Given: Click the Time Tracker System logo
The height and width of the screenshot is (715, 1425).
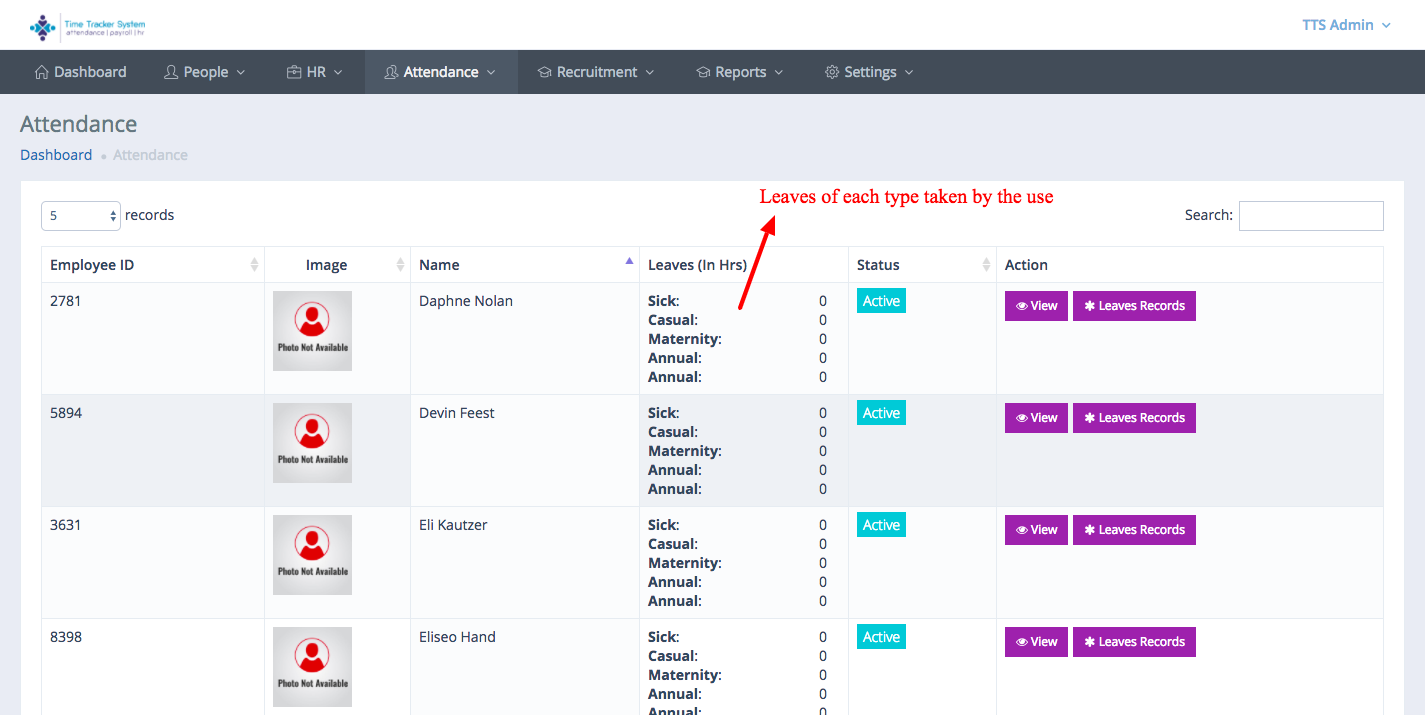Looking at the screenshot, I should (87, 26).
